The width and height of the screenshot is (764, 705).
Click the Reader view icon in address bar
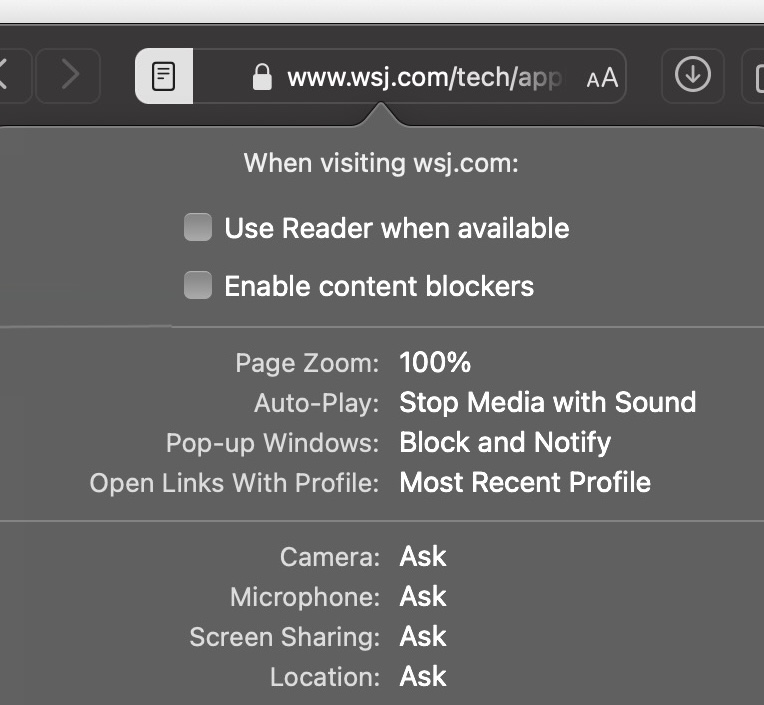pos(164,76)
